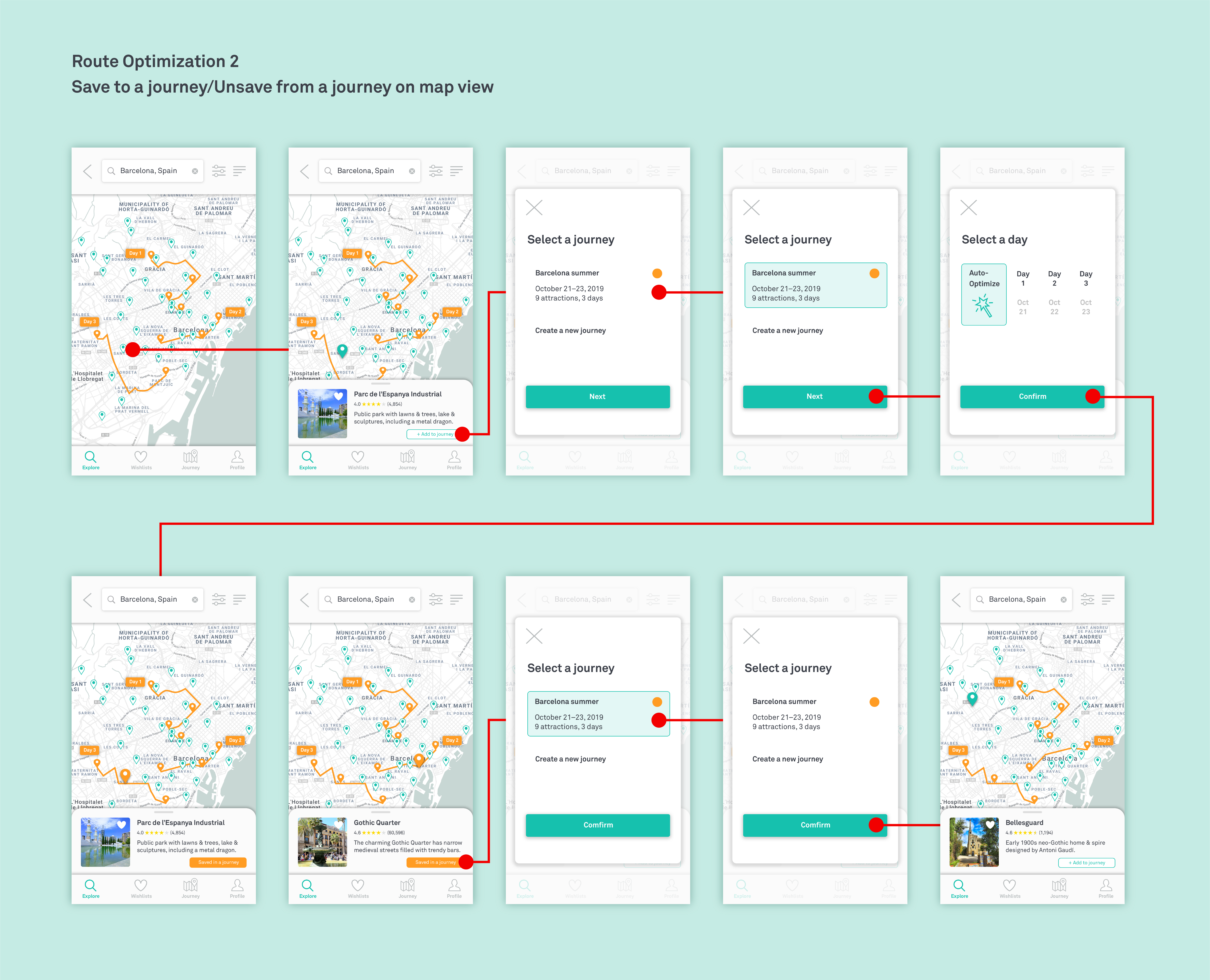Open sort list icon on Bellesguard screen
This screenshot has height=980, width=1210.
pos(1108,600)
